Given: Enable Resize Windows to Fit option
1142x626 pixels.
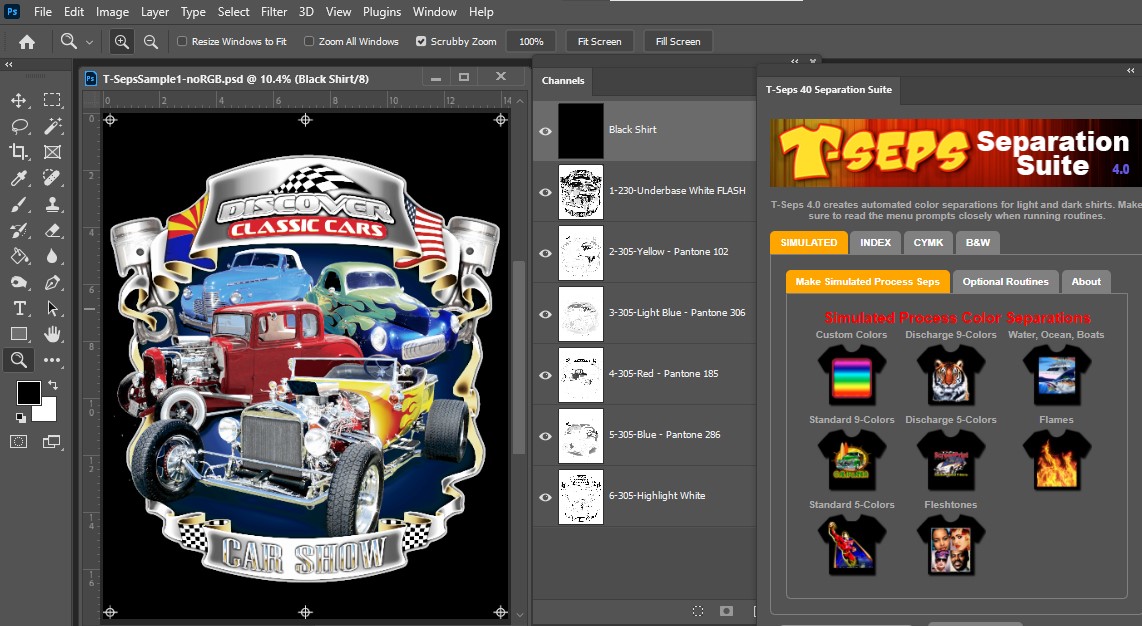Looking at the screenshot, I should pos(182,41).
